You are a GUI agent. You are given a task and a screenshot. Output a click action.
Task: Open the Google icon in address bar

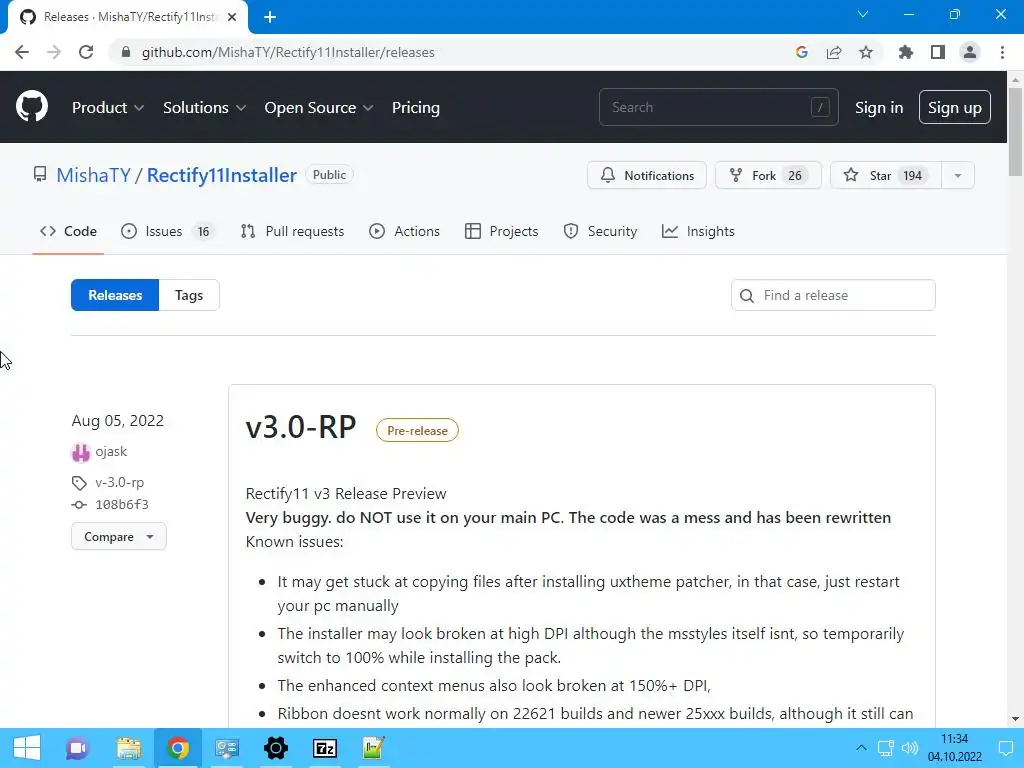click(x=802, y=52)
